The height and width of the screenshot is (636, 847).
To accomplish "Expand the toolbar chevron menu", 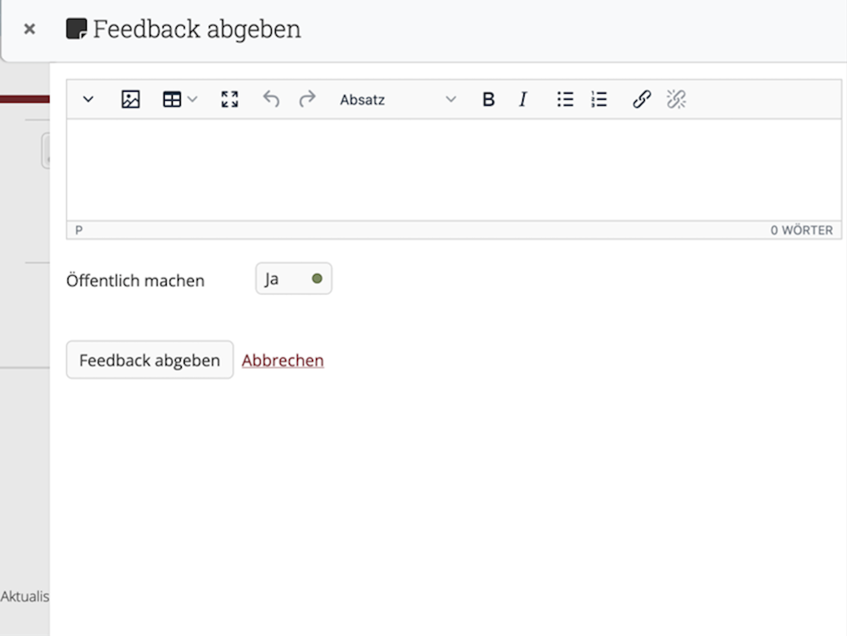I will point(88,99).
